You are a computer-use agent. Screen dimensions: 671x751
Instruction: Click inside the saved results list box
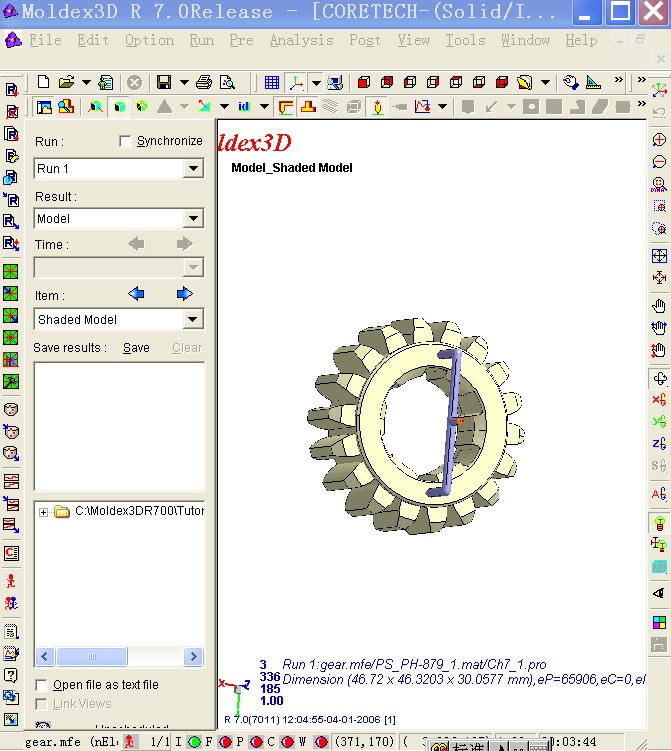pyautogui.click(x=119, y=426)
